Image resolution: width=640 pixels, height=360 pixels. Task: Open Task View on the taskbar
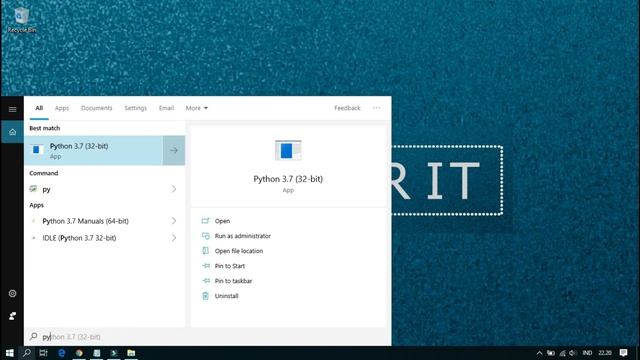click(43, 353)
